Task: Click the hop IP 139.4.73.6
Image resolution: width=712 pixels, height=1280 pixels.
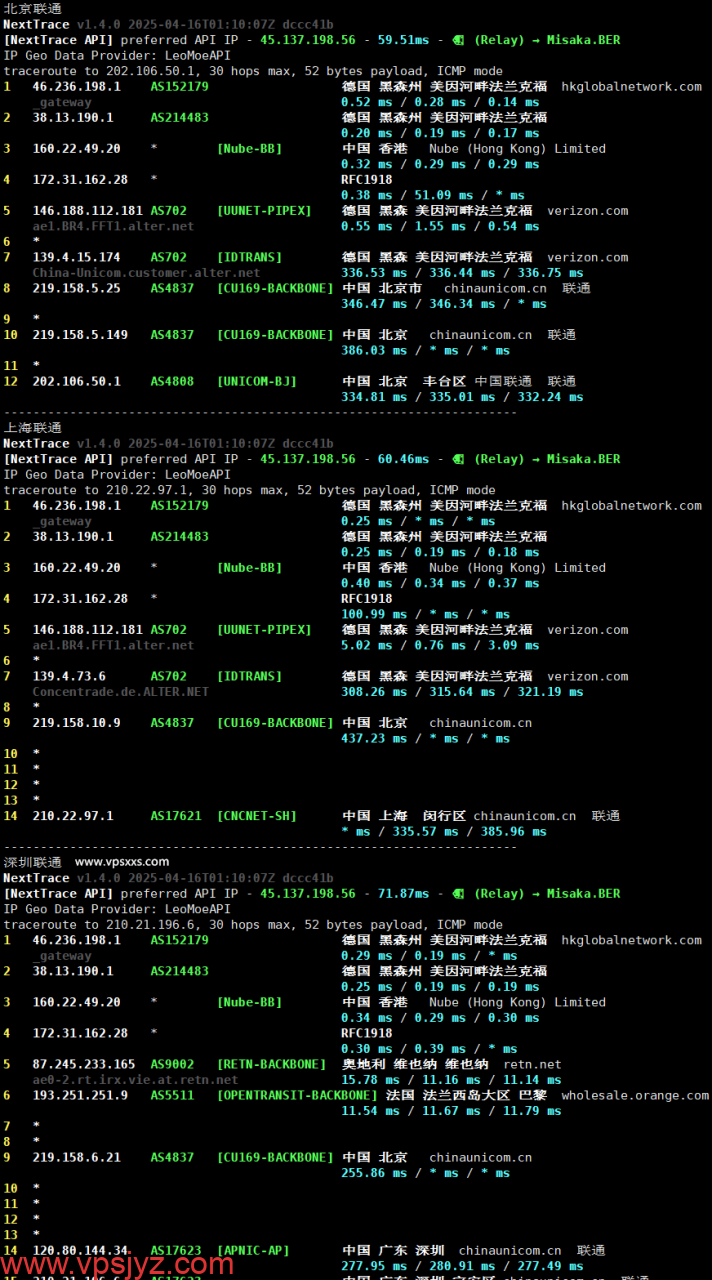Action: point(69,676)
